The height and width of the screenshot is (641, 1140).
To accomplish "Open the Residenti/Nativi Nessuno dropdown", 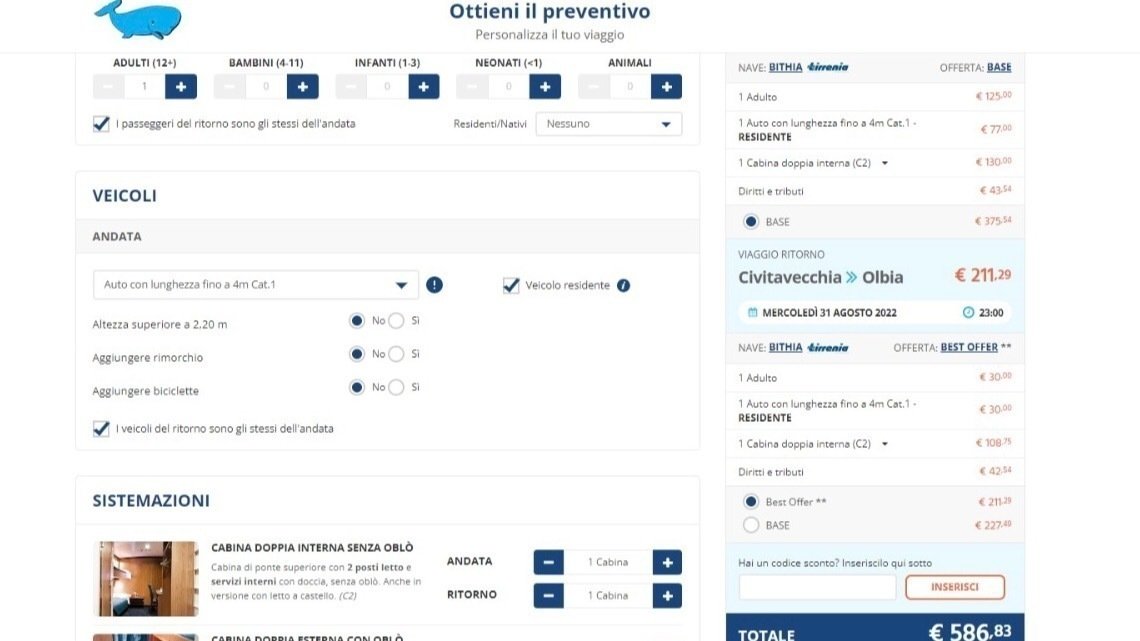I will [608, 123].
